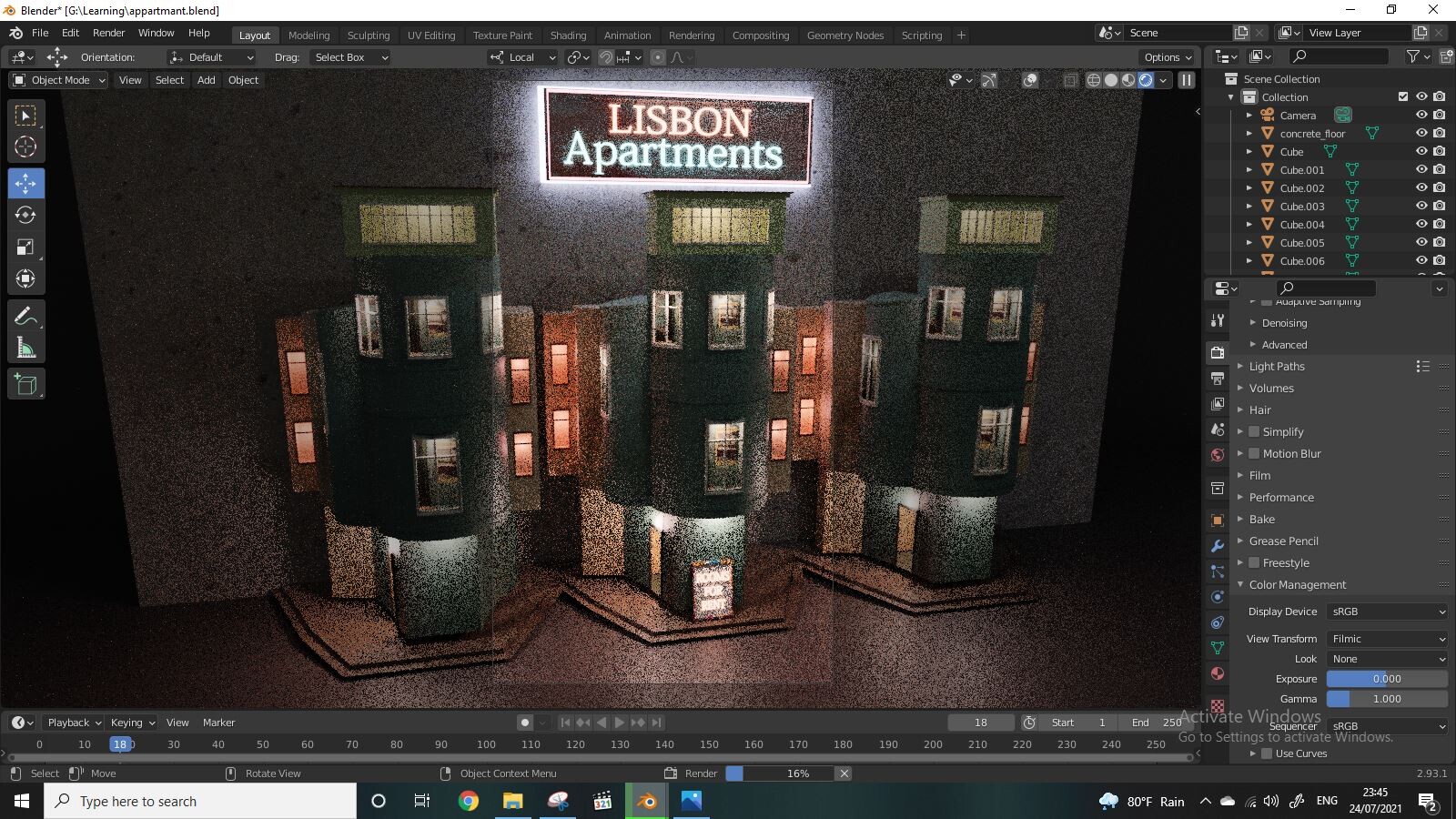Screen dimensions: 1456x819
Task: Jump to end of playback with last-frame button
Action: [x=656, y=722]
